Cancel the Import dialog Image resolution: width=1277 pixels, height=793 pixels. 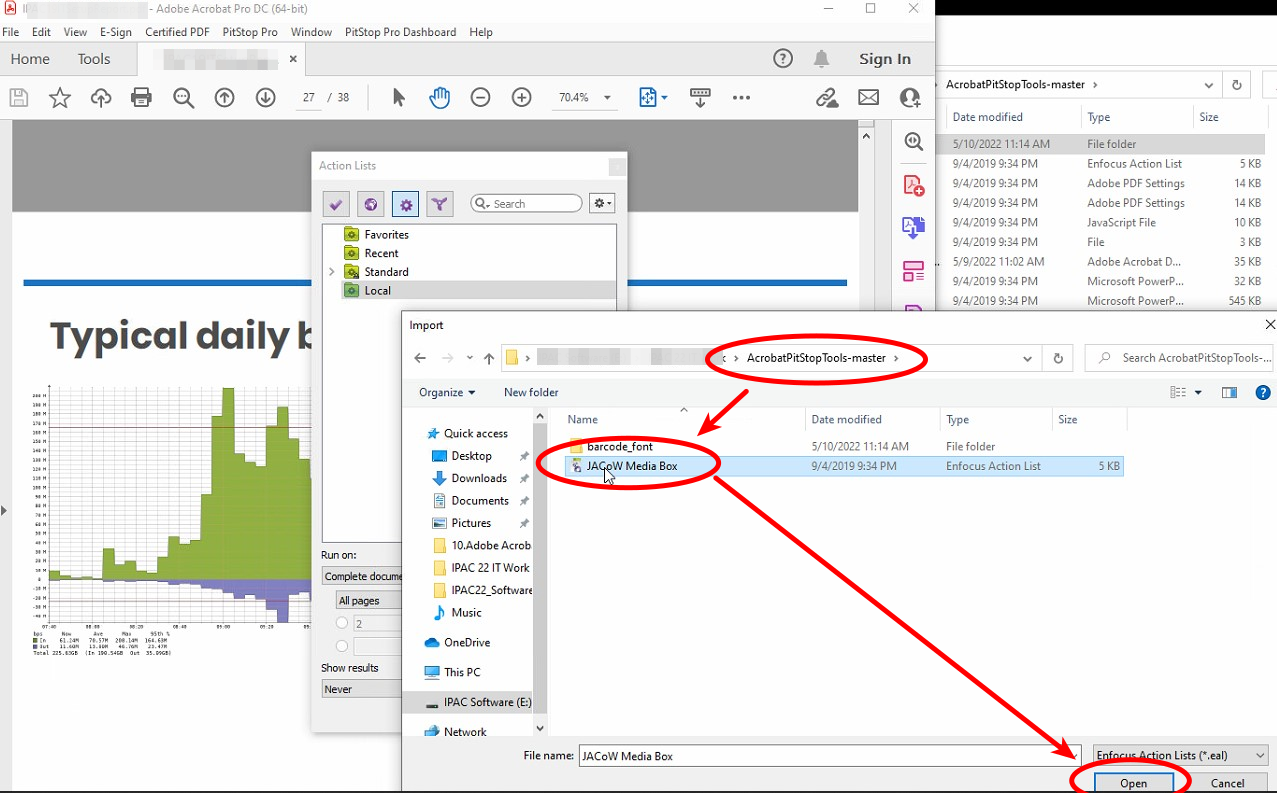(1227, 784)
